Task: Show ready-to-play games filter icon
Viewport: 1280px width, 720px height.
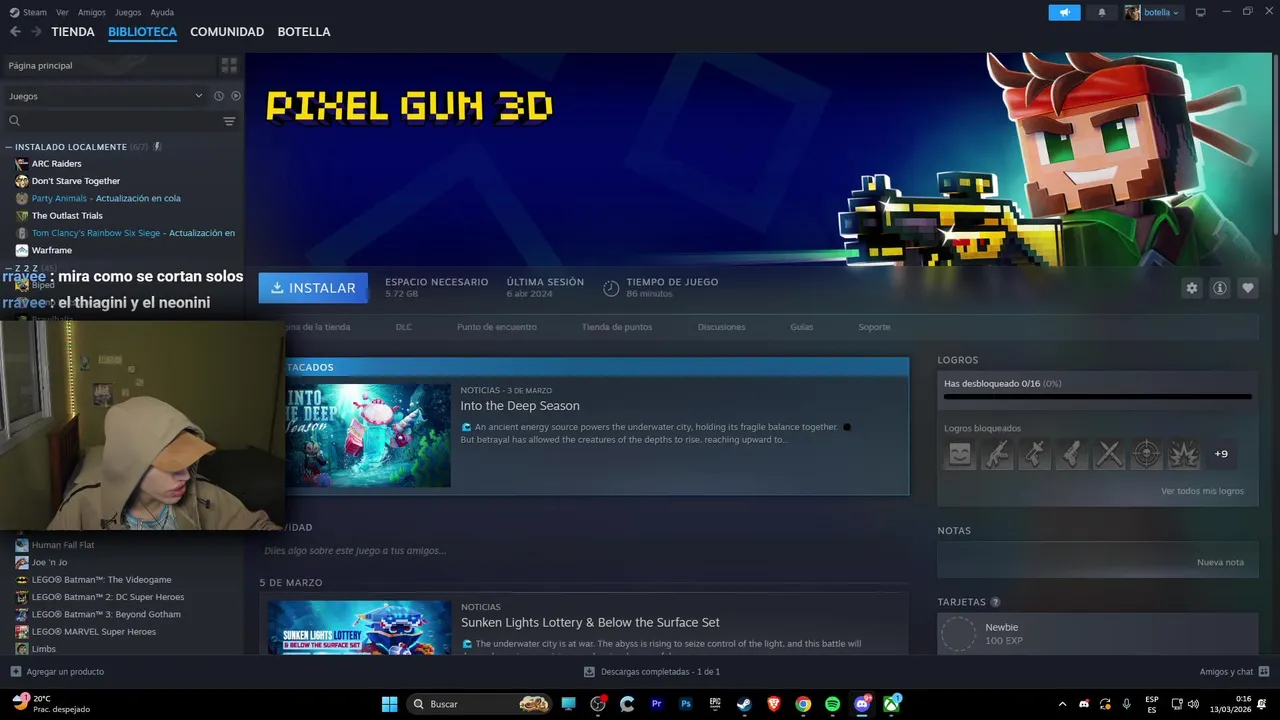Action: (x=236, y=96)
